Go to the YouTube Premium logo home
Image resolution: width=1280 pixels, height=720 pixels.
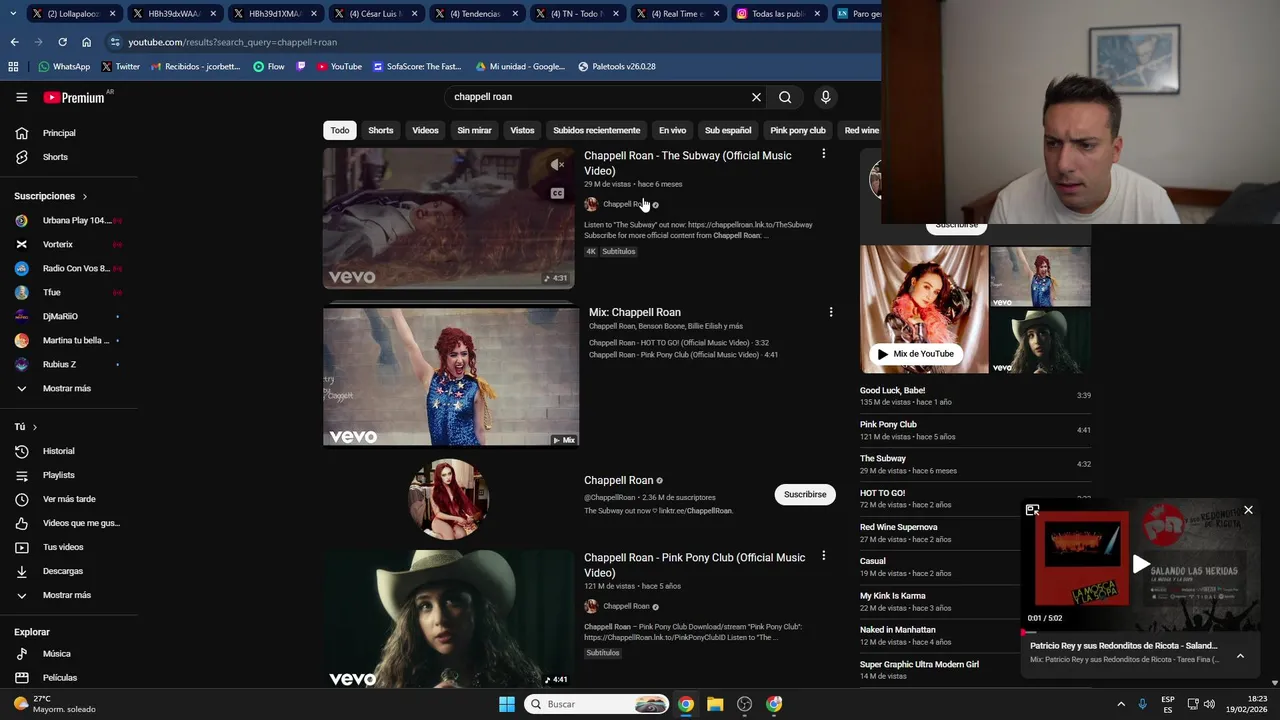click(74, 97)
